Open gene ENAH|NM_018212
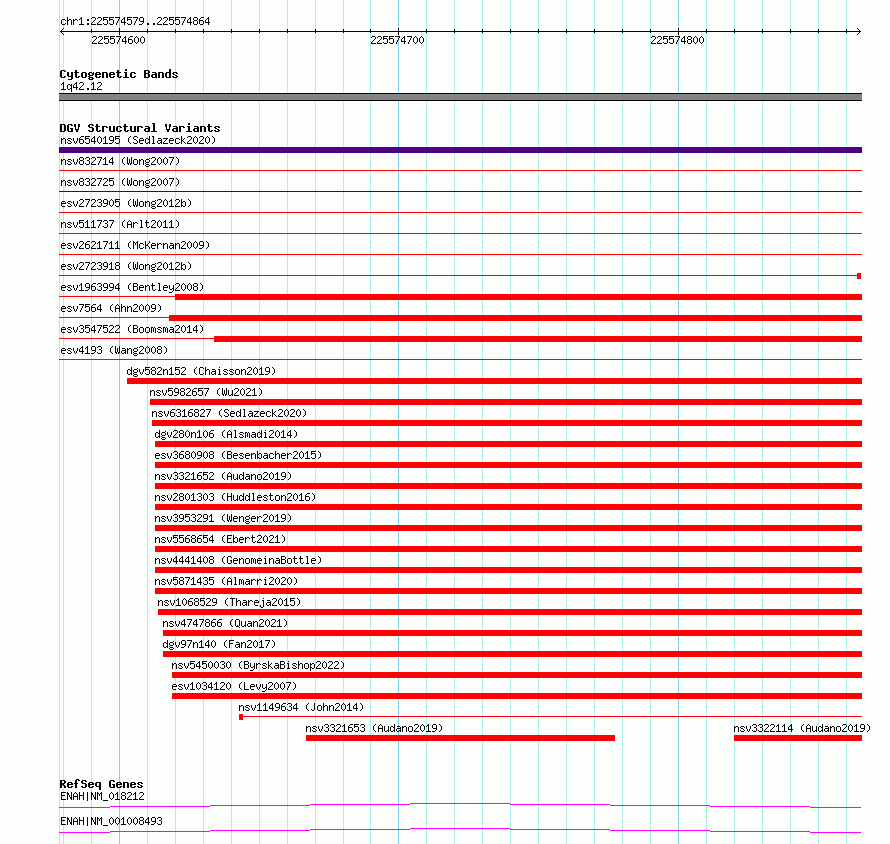This screenshot has height=844, width=890. 102,796
